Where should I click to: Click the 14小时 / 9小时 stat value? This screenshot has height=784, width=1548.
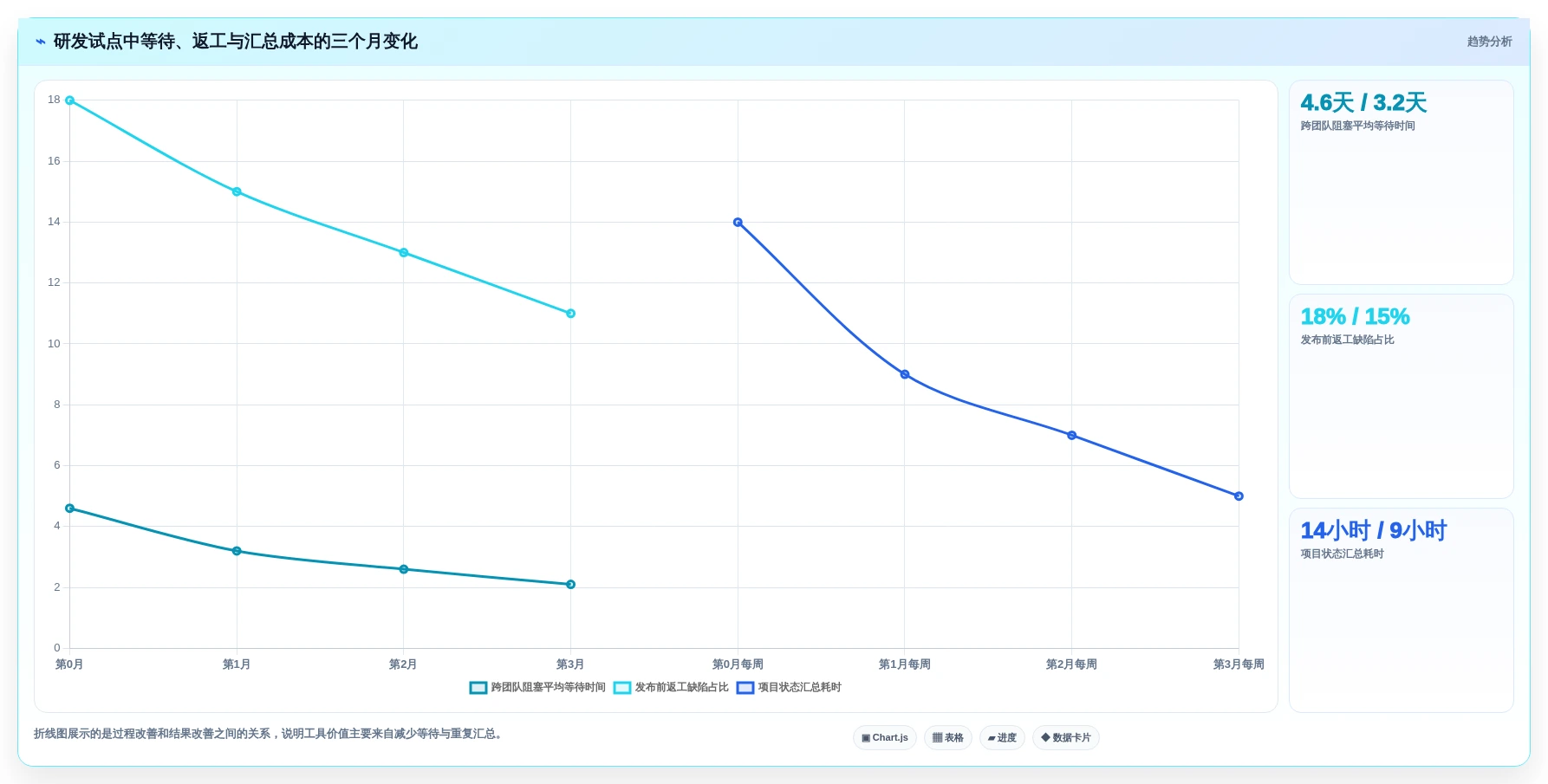1374,531
